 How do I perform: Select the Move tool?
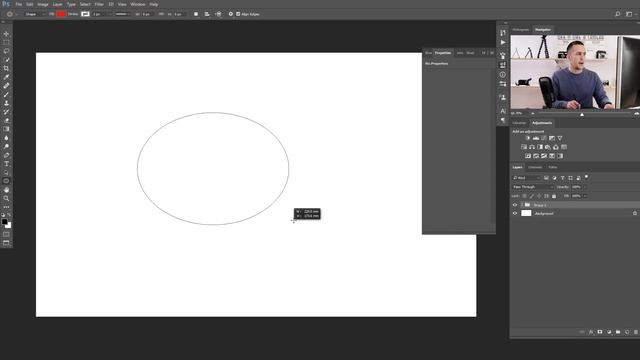(x=6, y=33)
